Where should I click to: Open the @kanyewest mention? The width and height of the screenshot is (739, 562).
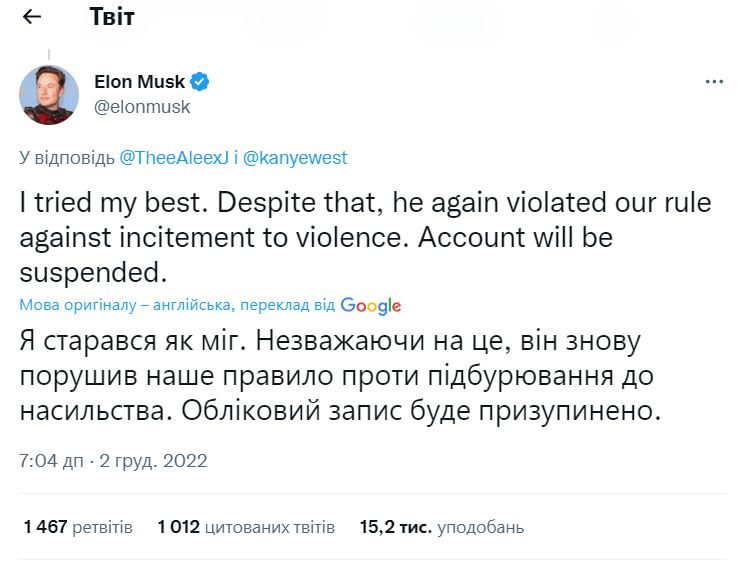point(295,158)
